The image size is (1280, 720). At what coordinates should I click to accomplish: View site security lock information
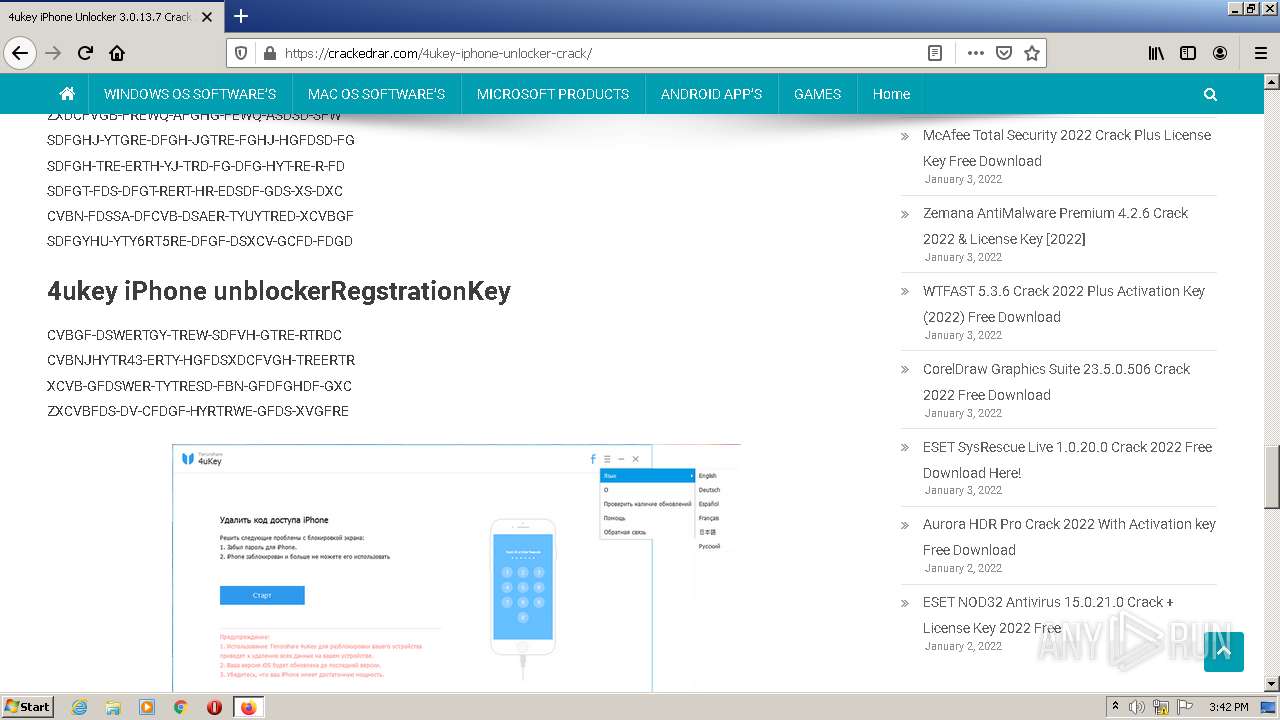(x=268, y=53)
